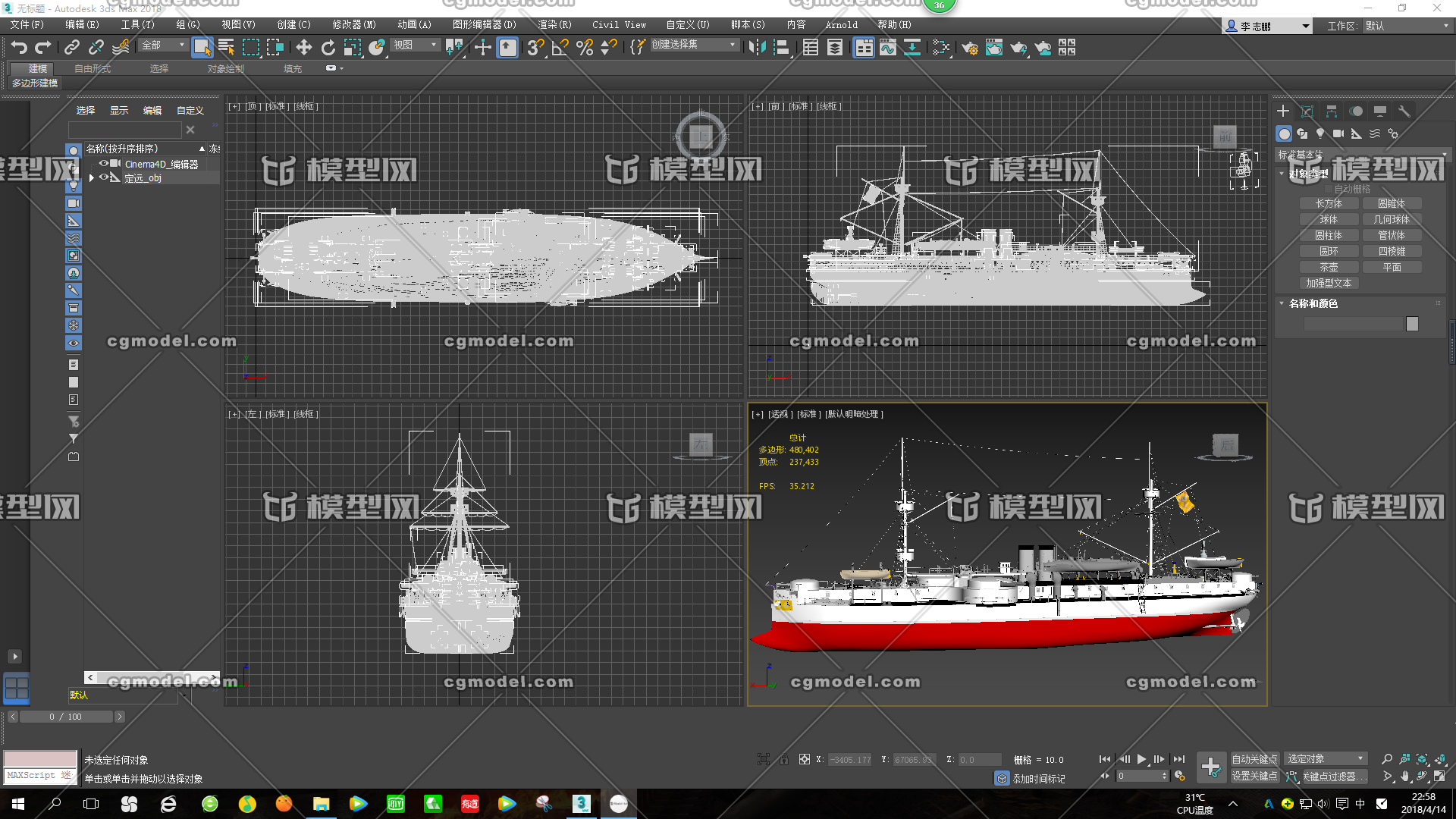Collapse the 名称和颜色 rollout
The image size is (1456, 819).
[1313, 303]
